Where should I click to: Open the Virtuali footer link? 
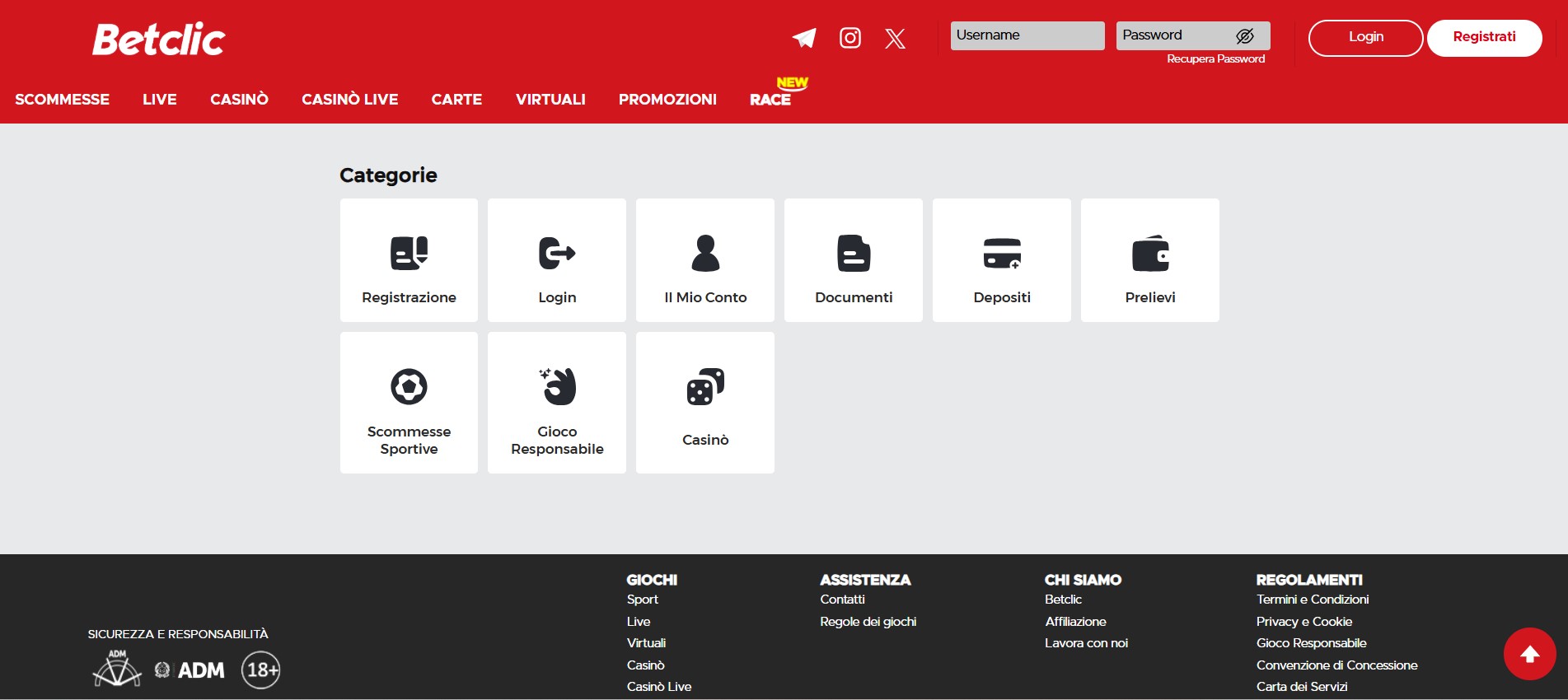pyautogui.click(x=646, y=643)
